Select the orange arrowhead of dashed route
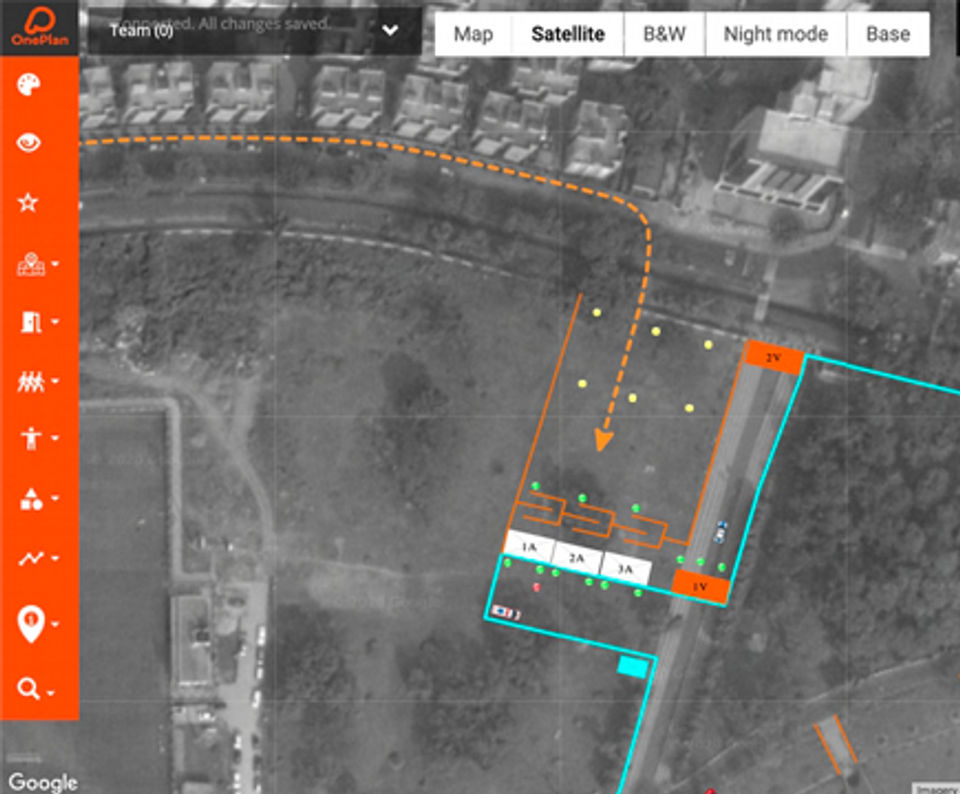The width and height of the screenshot is (960, 794). coord(604,440)
